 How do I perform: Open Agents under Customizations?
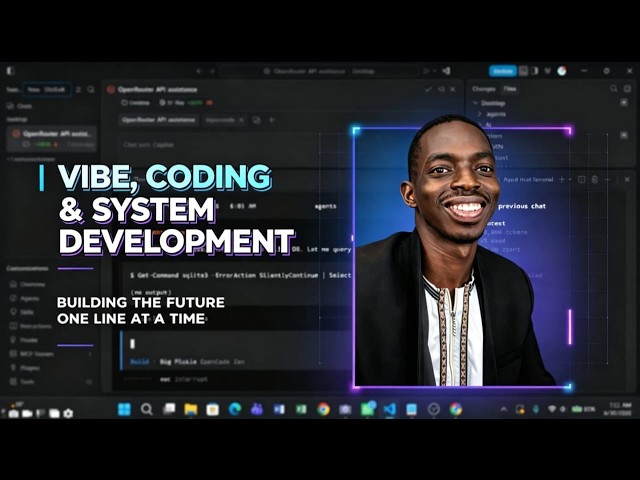[24, 298]
